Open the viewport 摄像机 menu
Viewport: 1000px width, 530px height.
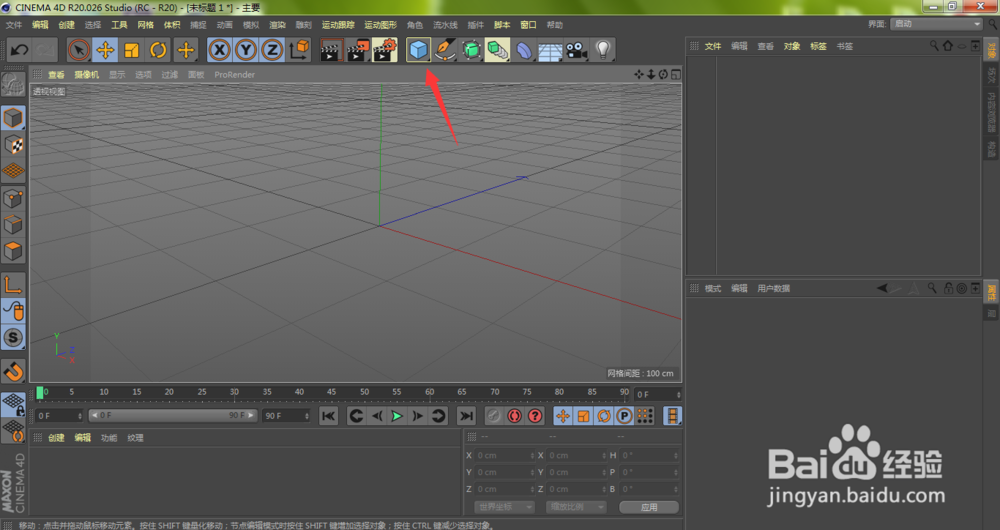pos(87,75)
